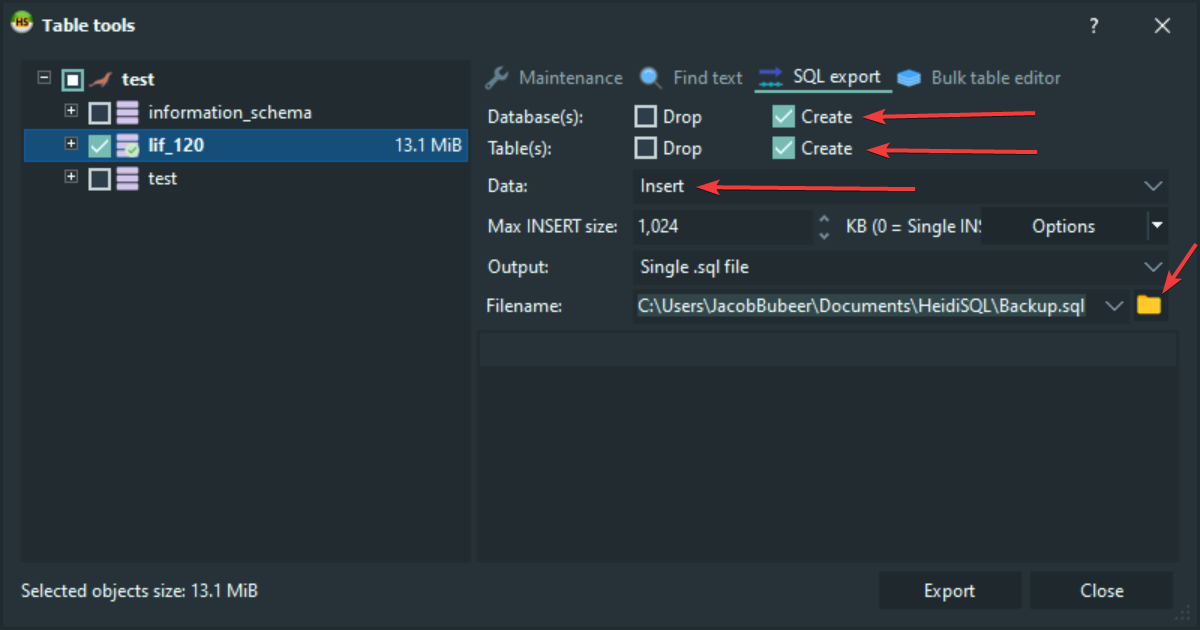Screen dimensions: 1200x630
Task: Uncheck Create for Table(s)
Action: (784, 149)
